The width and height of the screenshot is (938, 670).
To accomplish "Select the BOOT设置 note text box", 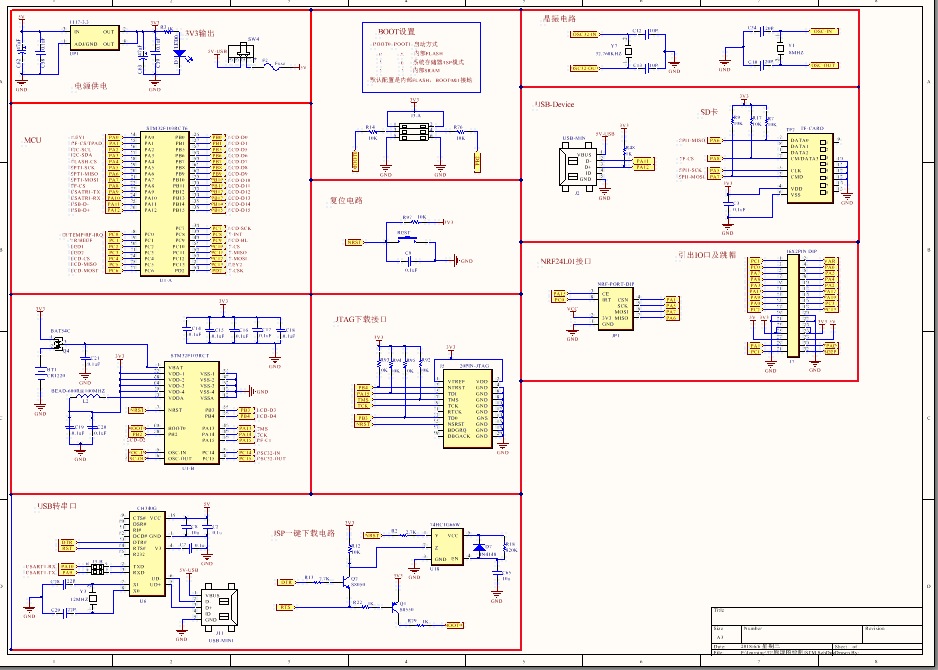I will coord(420,56).
